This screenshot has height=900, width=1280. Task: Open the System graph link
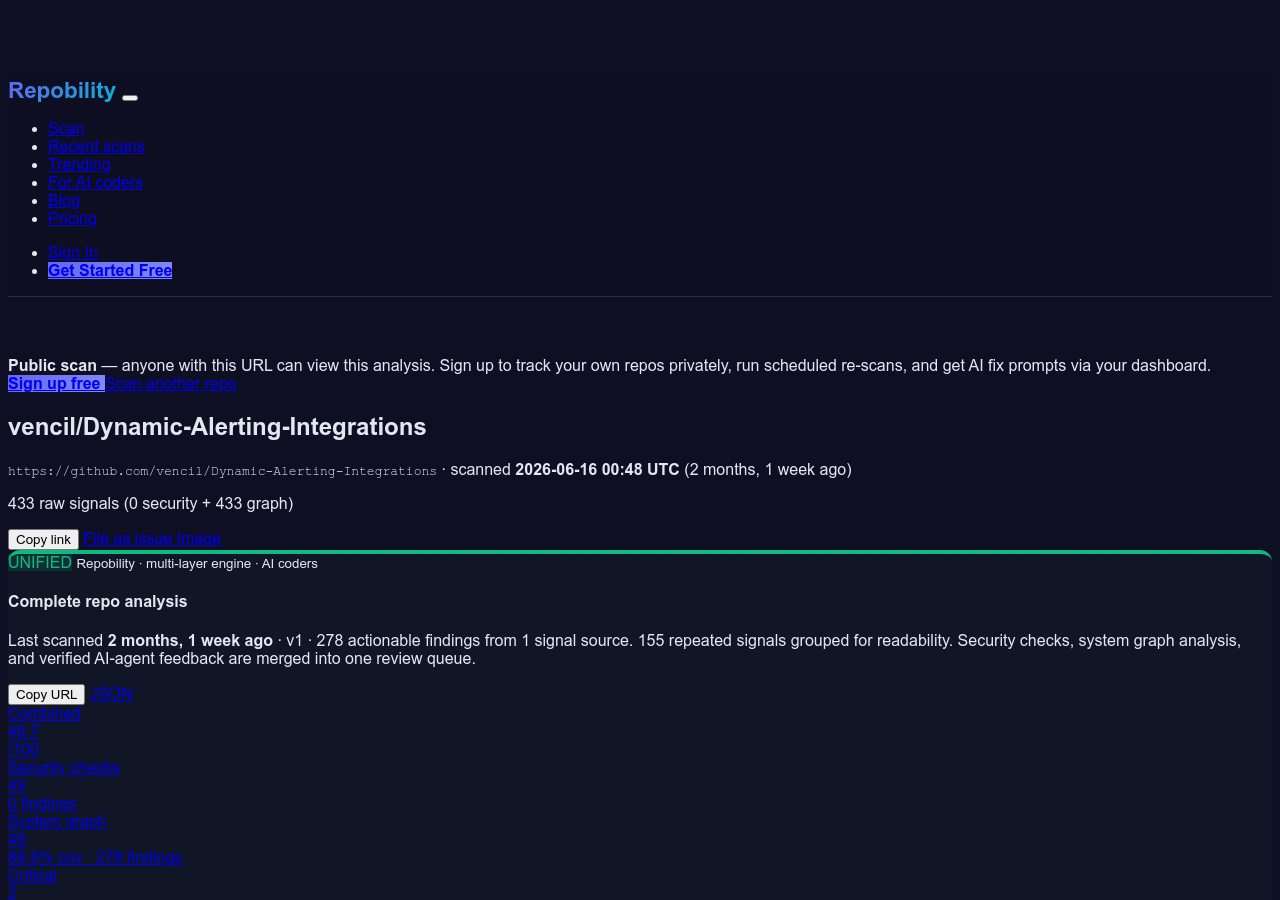point(57,821)
